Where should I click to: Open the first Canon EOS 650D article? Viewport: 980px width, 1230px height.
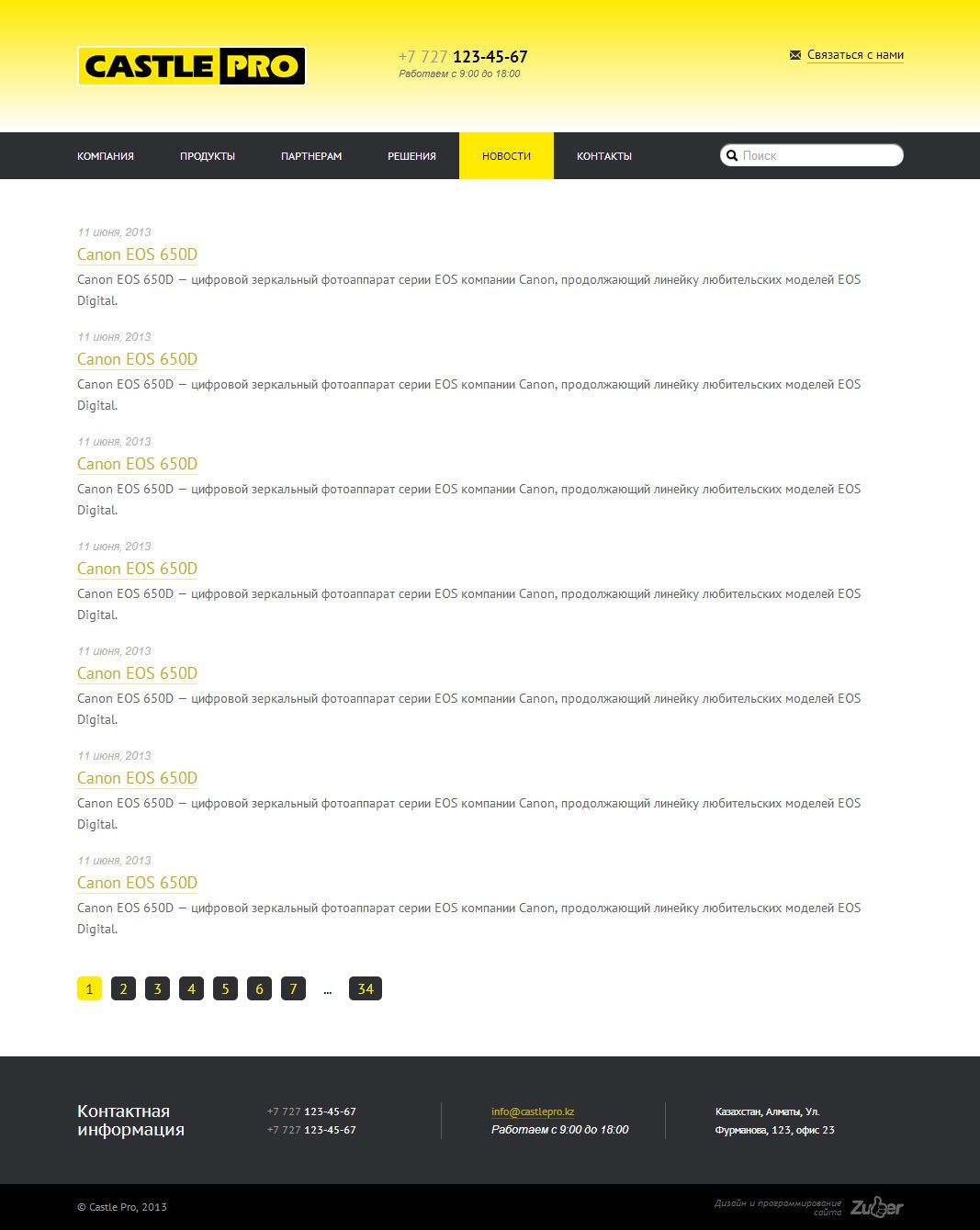pyautogui.click(x=137, y=254)
